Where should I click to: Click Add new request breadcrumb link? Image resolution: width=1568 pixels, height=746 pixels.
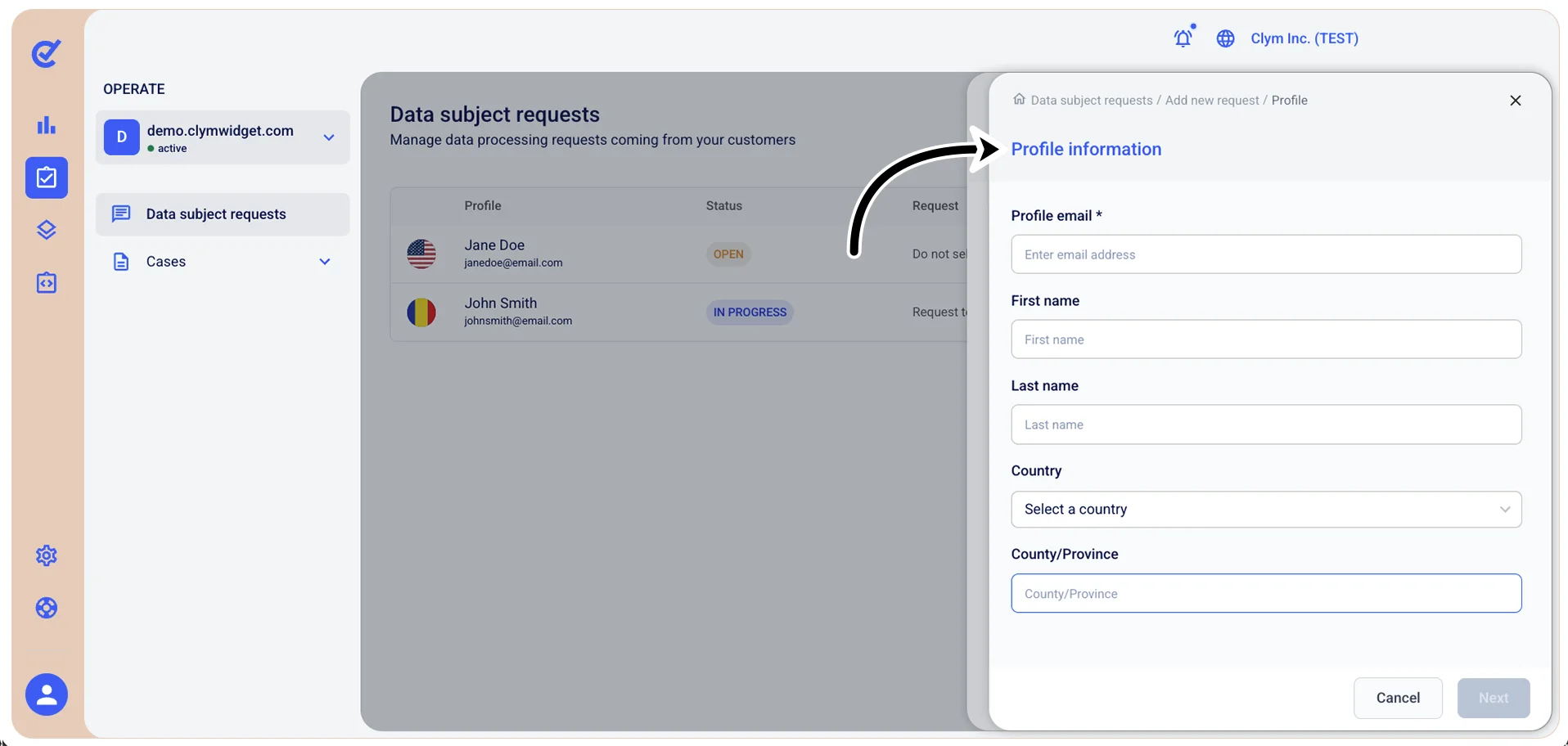point(1212,100)
